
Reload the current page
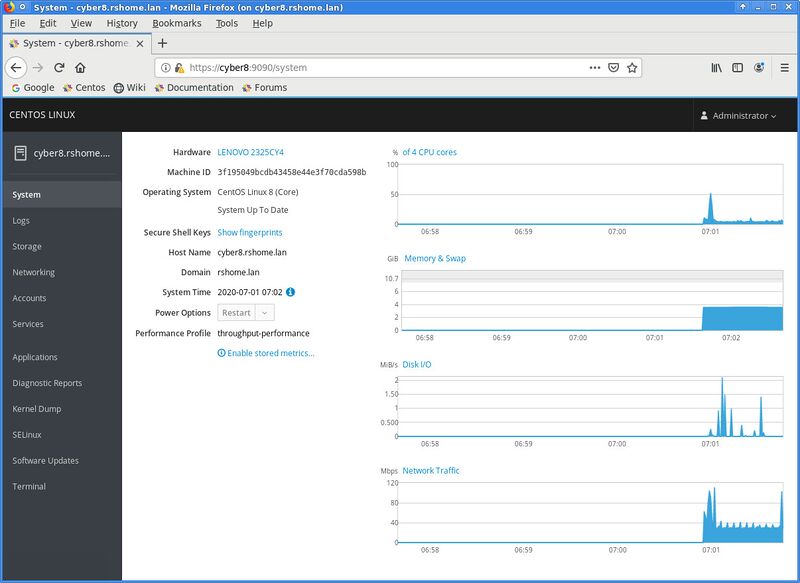[59, 68]
